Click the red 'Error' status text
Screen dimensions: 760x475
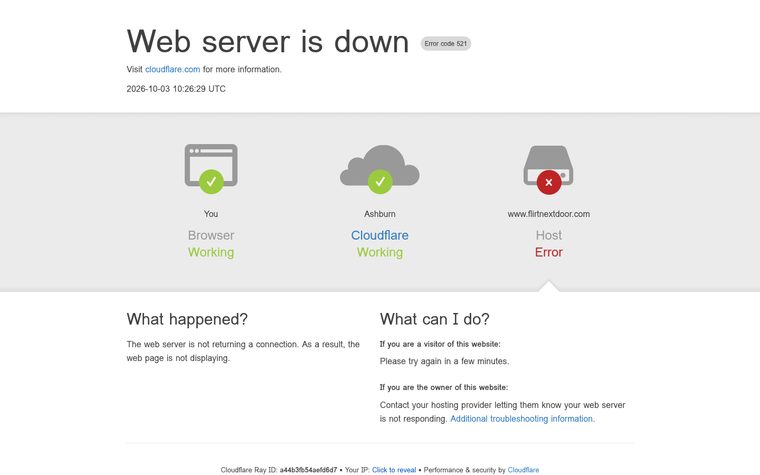(x=549, y=253)
